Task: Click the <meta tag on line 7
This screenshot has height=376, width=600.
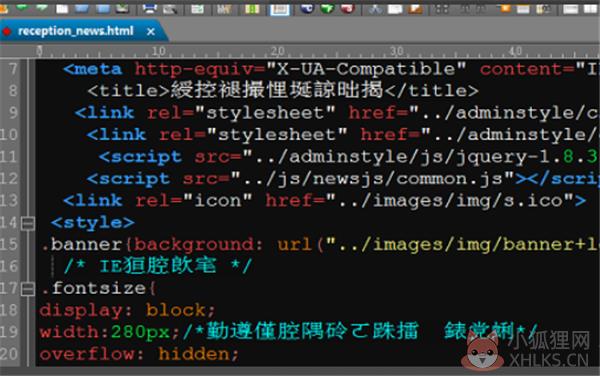Action: tap(93, 69)
